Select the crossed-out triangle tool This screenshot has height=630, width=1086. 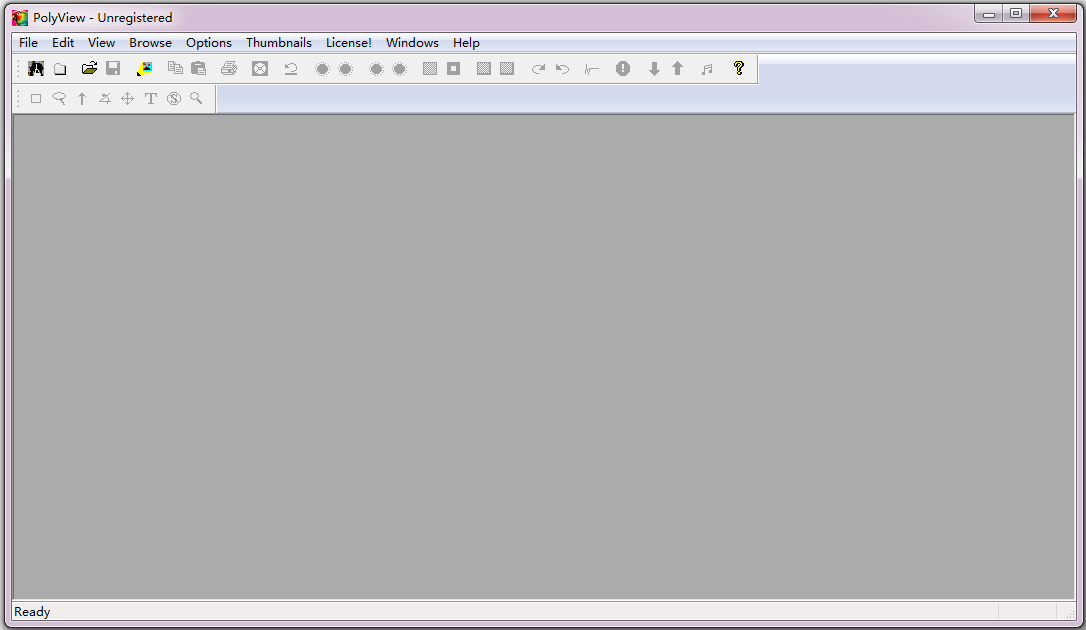[x=105, y=98]
